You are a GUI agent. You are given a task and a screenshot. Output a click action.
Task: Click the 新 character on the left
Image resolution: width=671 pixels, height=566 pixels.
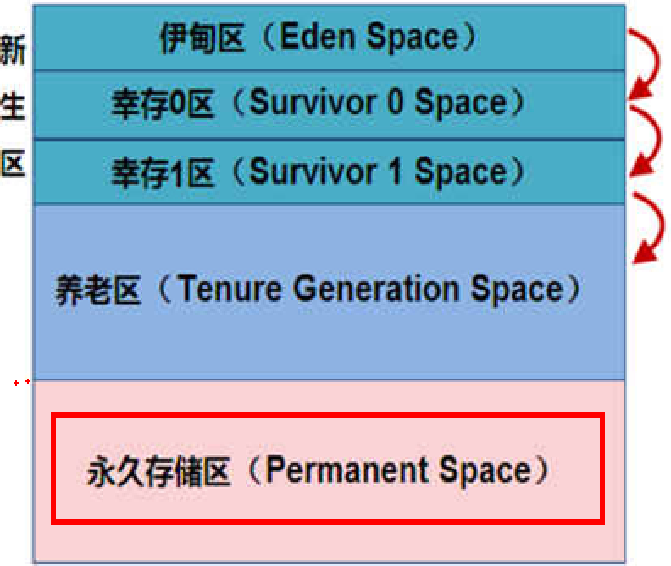click(x=13, y=50)
